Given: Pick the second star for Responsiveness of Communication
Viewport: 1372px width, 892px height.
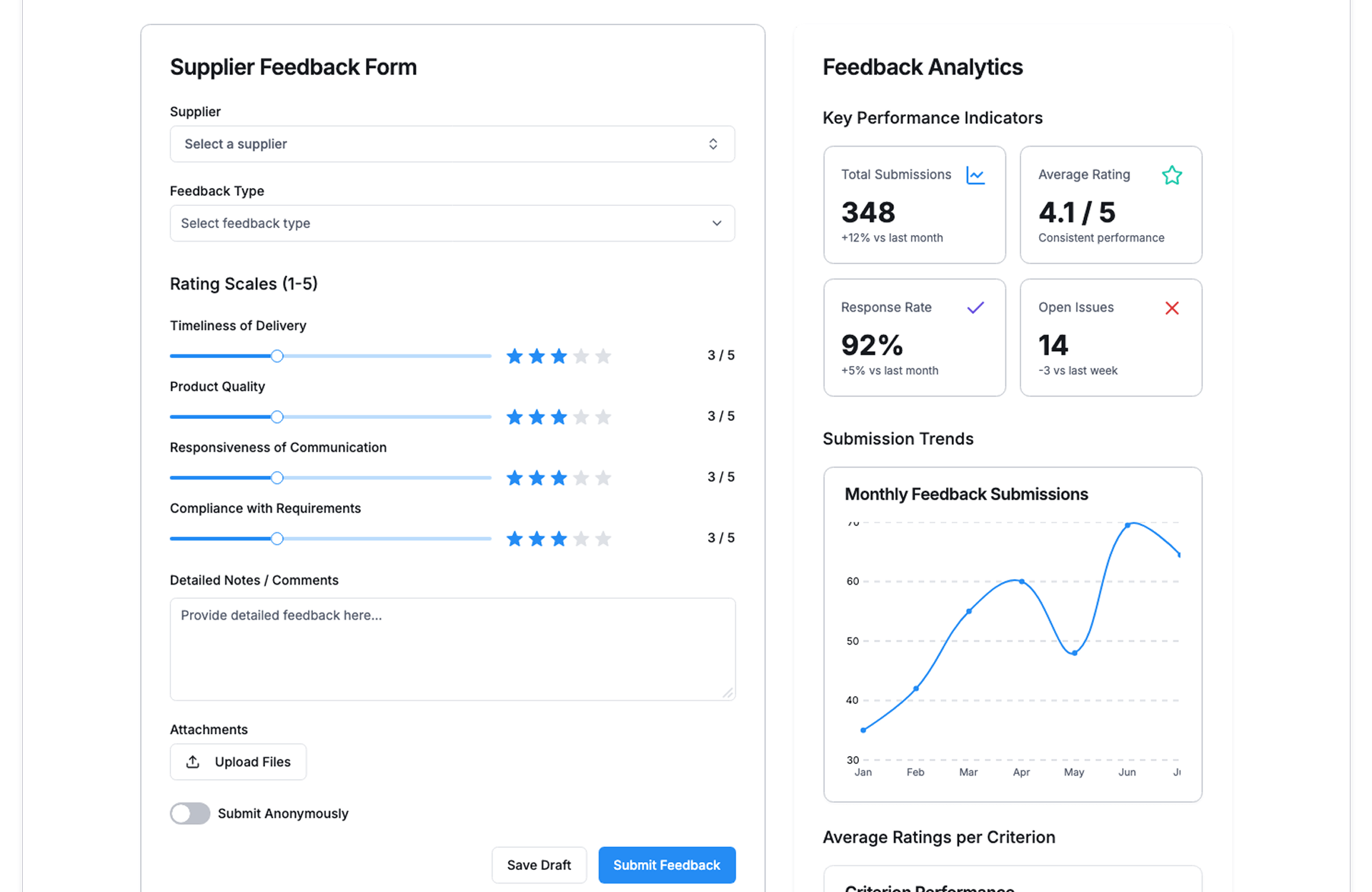Looking at the screenshot, I should click(537, 477).
